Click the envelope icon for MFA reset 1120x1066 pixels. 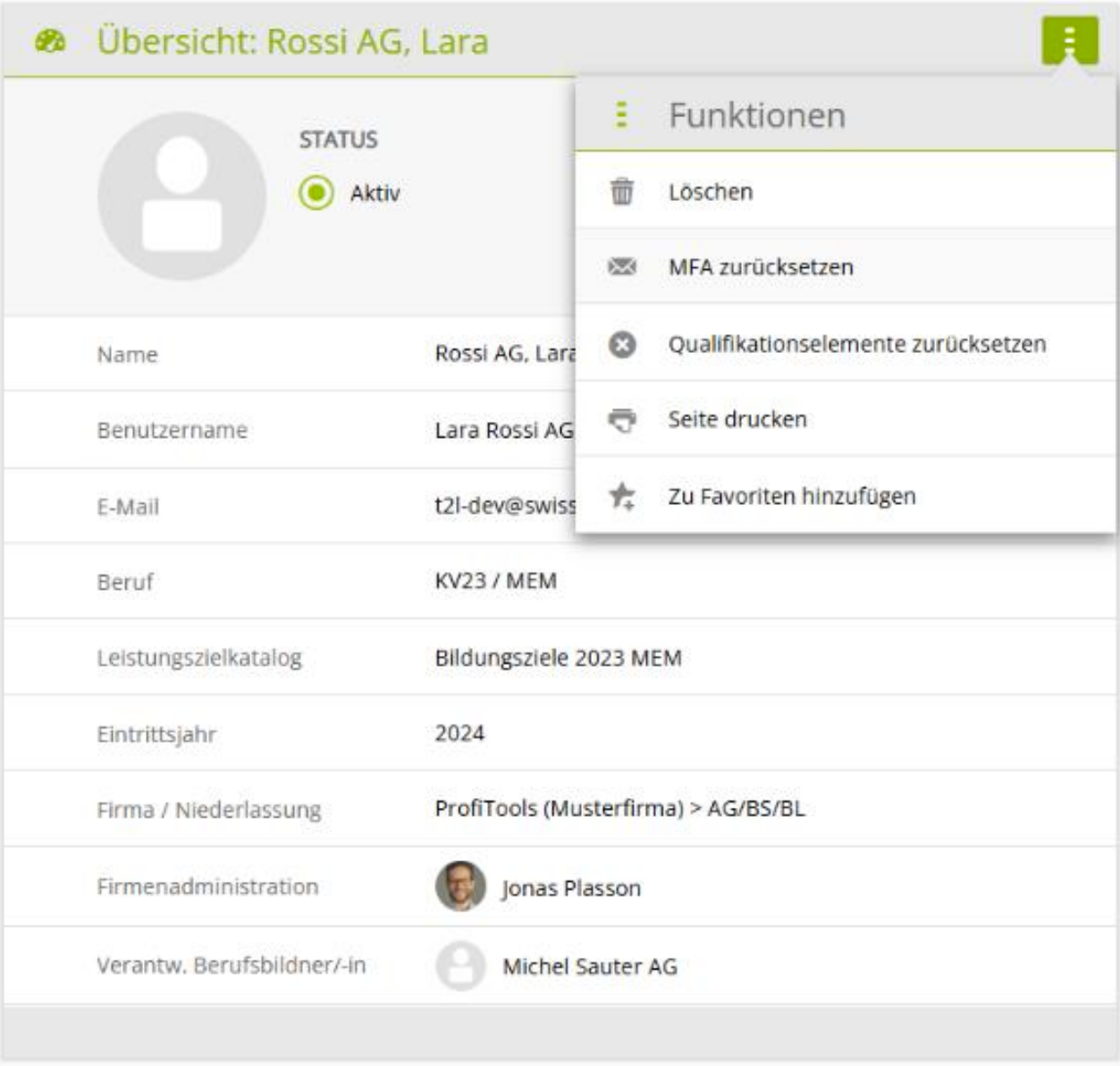(x=622, y=267)
